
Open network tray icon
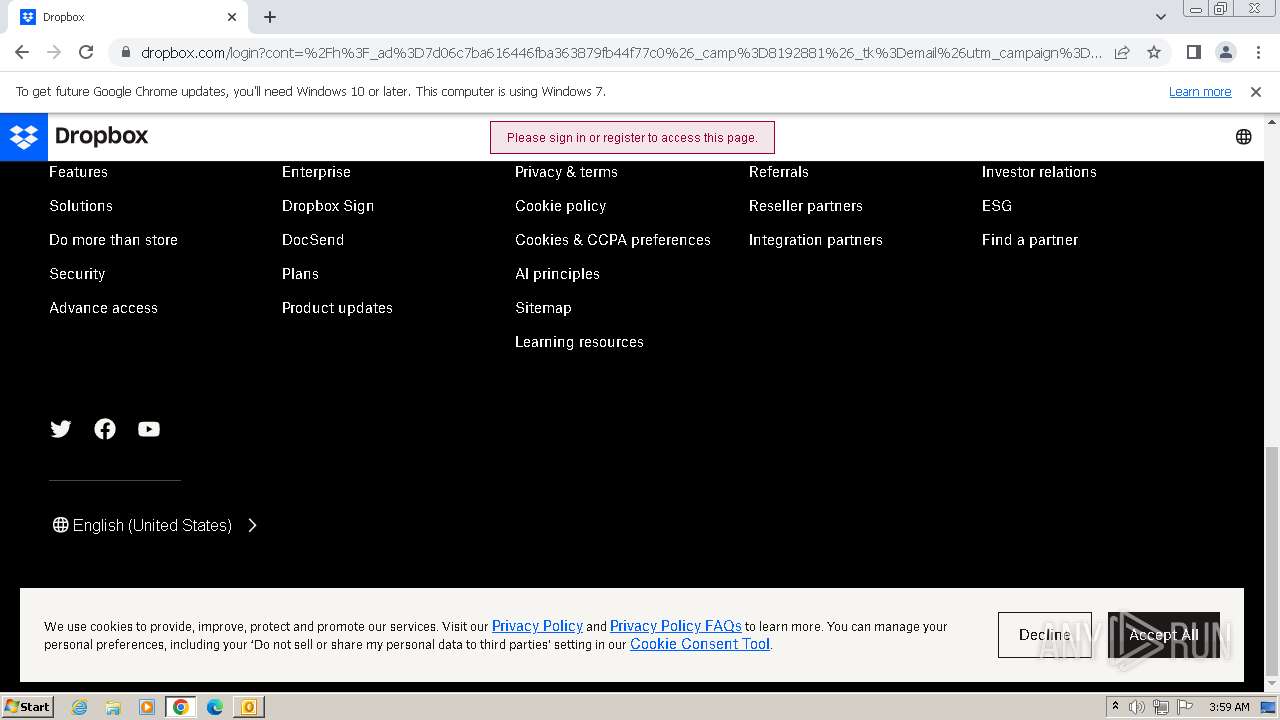tap(1160, 707)
